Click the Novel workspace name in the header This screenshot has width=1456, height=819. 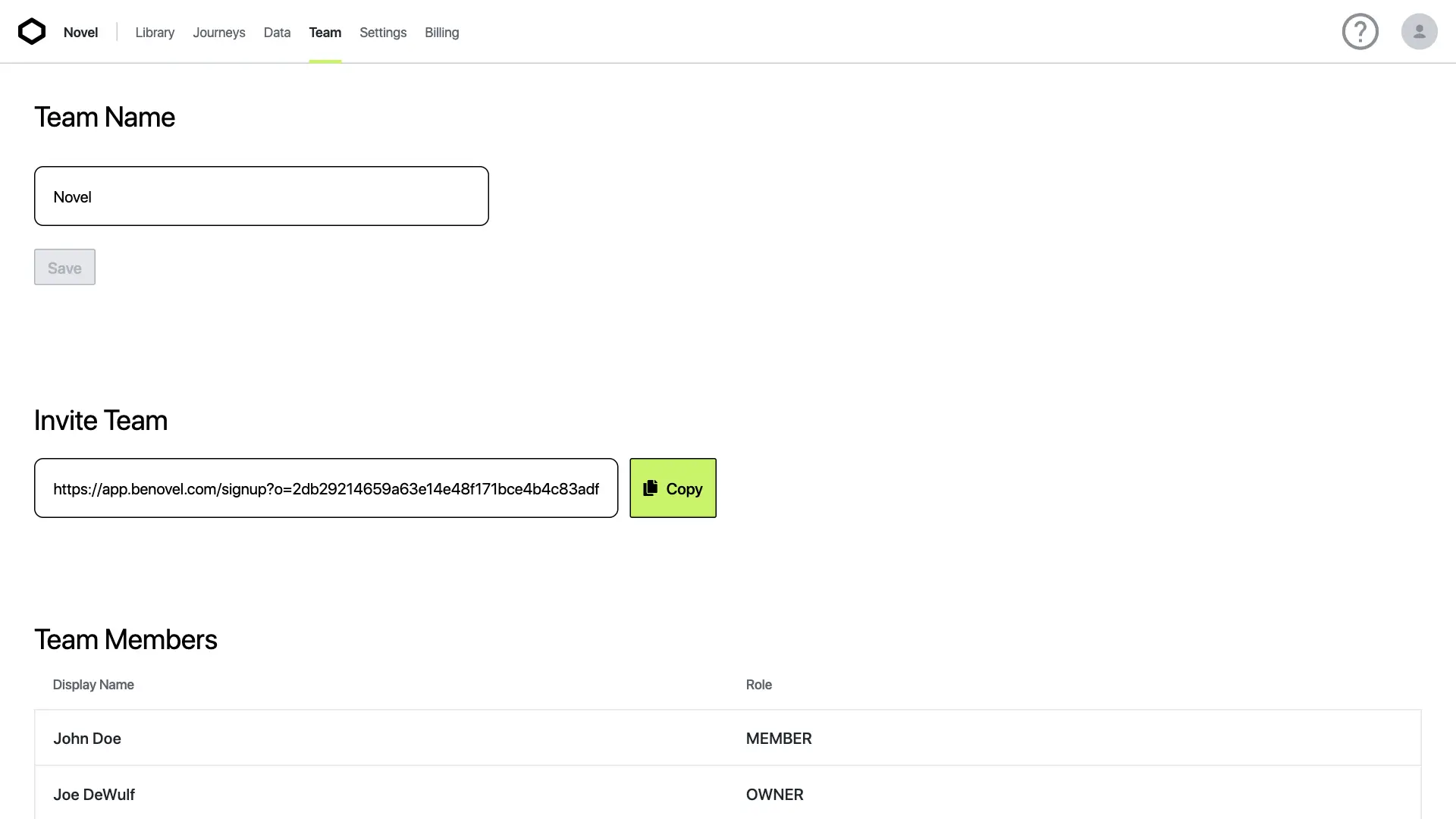pos(80,33)
